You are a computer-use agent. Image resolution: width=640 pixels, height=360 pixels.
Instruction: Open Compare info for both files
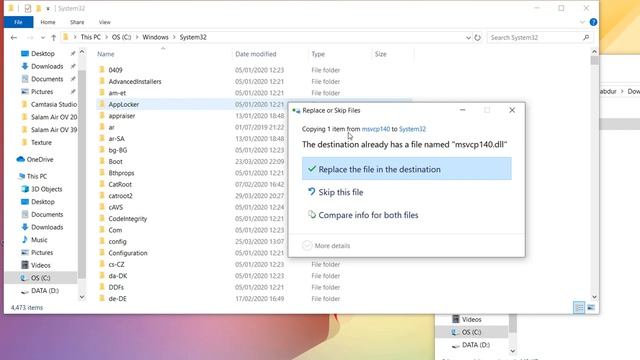click(x=363, y=215)
